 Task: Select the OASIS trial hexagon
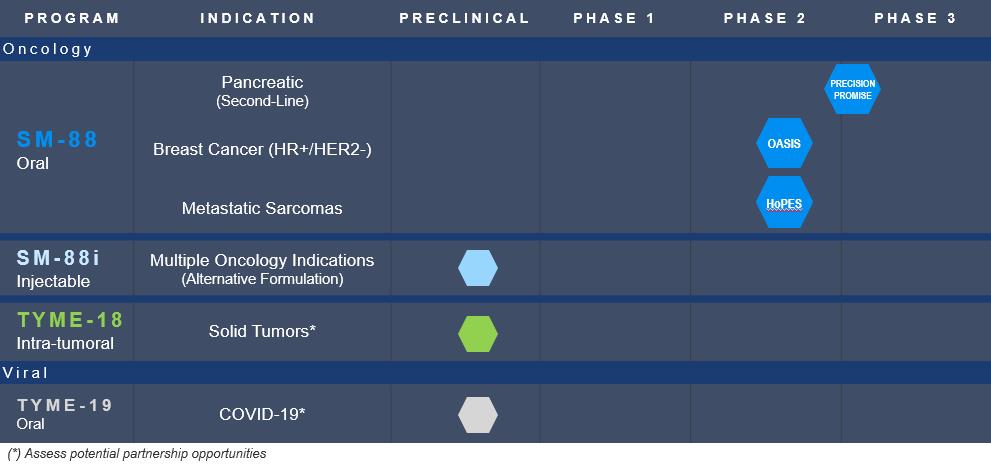[784, 144]
